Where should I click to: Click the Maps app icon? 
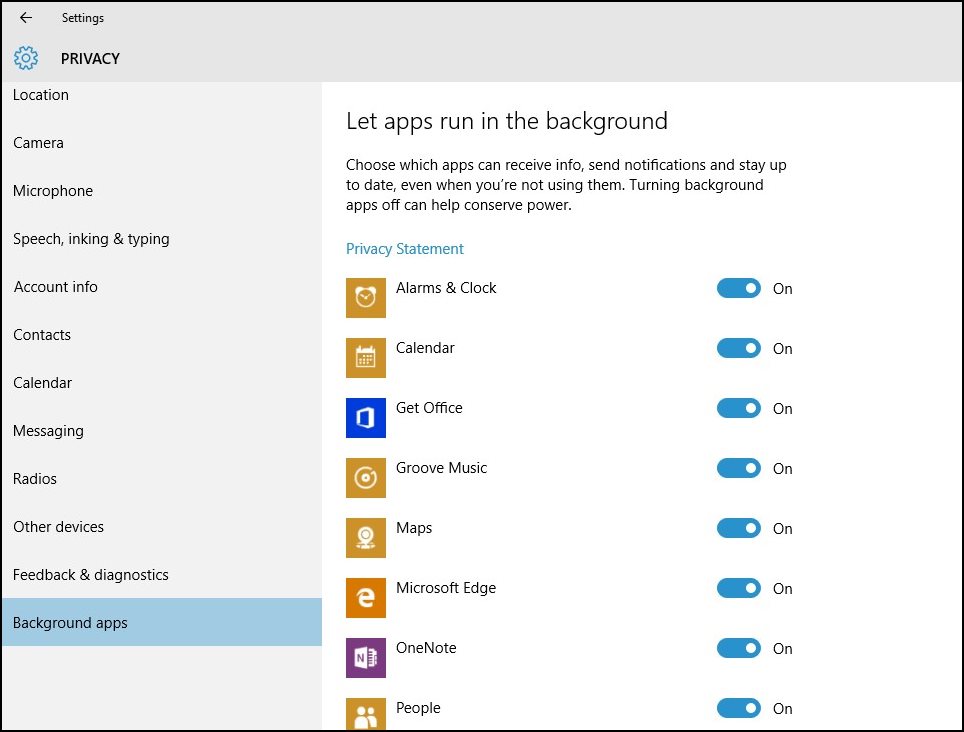coord(366,538)
